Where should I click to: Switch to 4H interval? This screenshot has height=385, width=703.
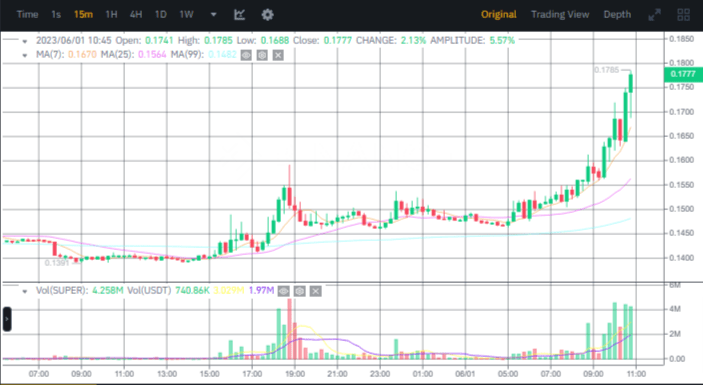pos(136,14)
